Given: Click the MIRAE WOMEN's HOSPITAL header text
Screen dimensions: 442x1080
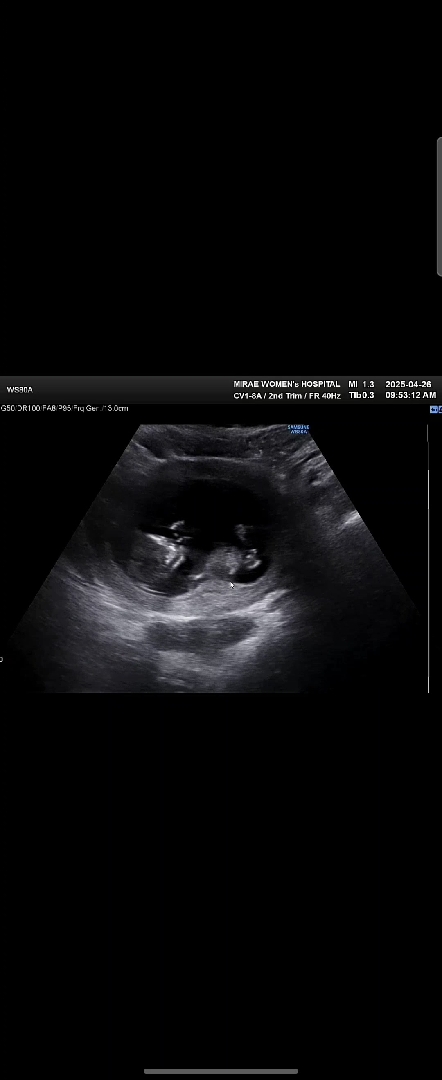Looking at the screenshot, I should (286, 384).
